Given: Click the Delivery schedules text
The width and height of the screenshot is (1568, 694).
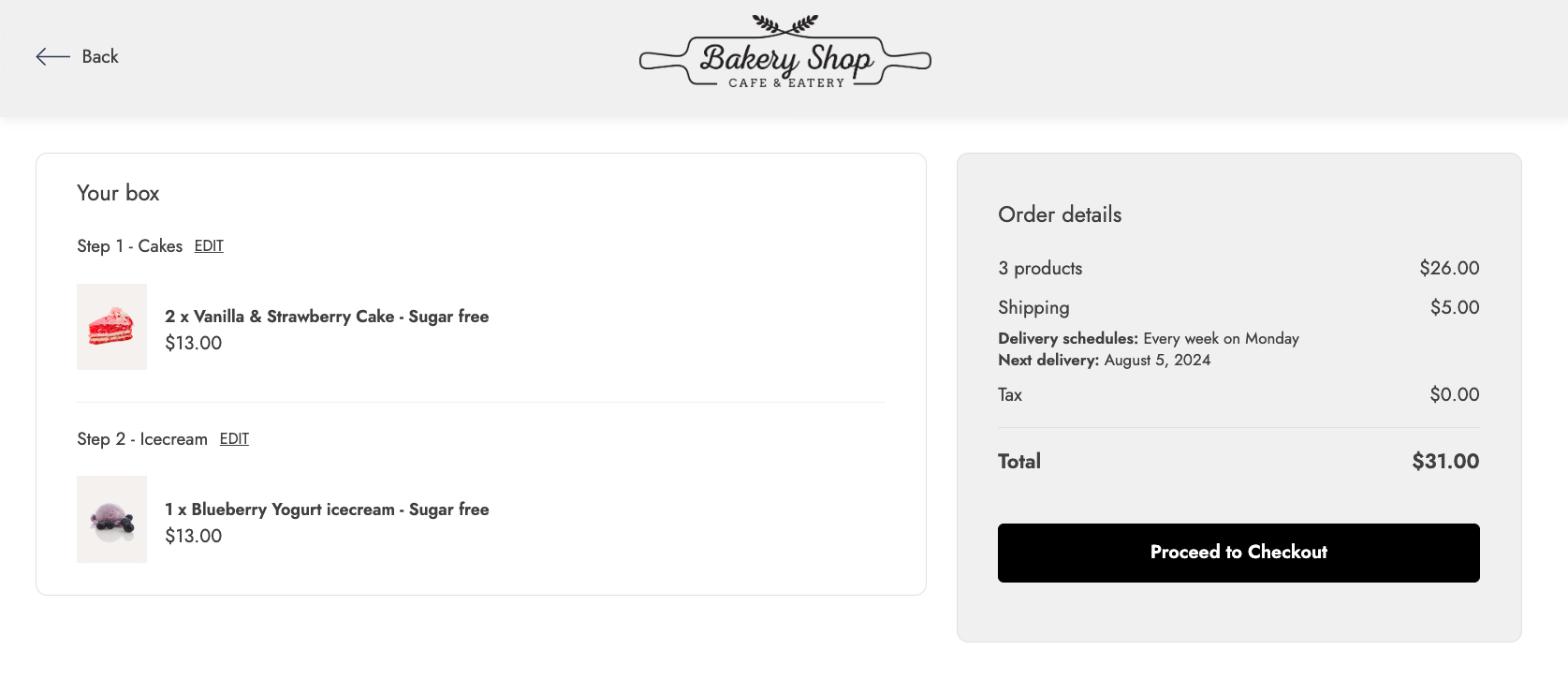Looking at the screenshot, I should [x=1148, y=339].
